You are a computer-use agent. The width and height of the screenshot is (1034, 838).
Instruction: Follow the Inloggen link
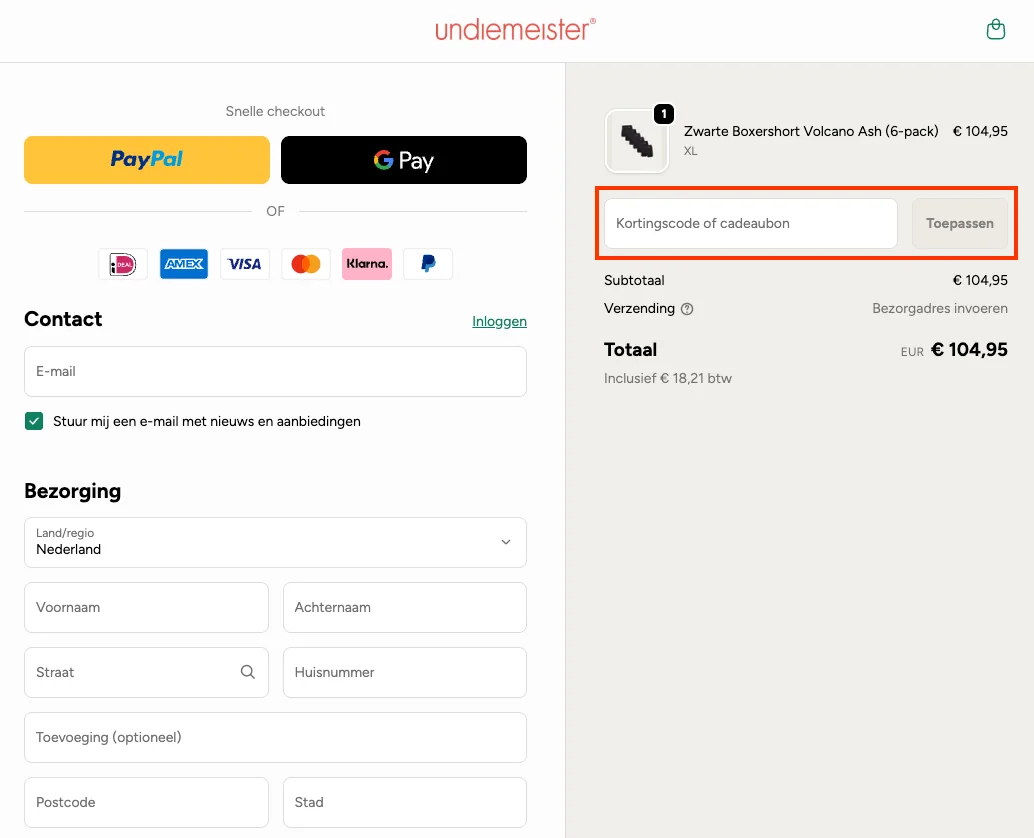499,321
